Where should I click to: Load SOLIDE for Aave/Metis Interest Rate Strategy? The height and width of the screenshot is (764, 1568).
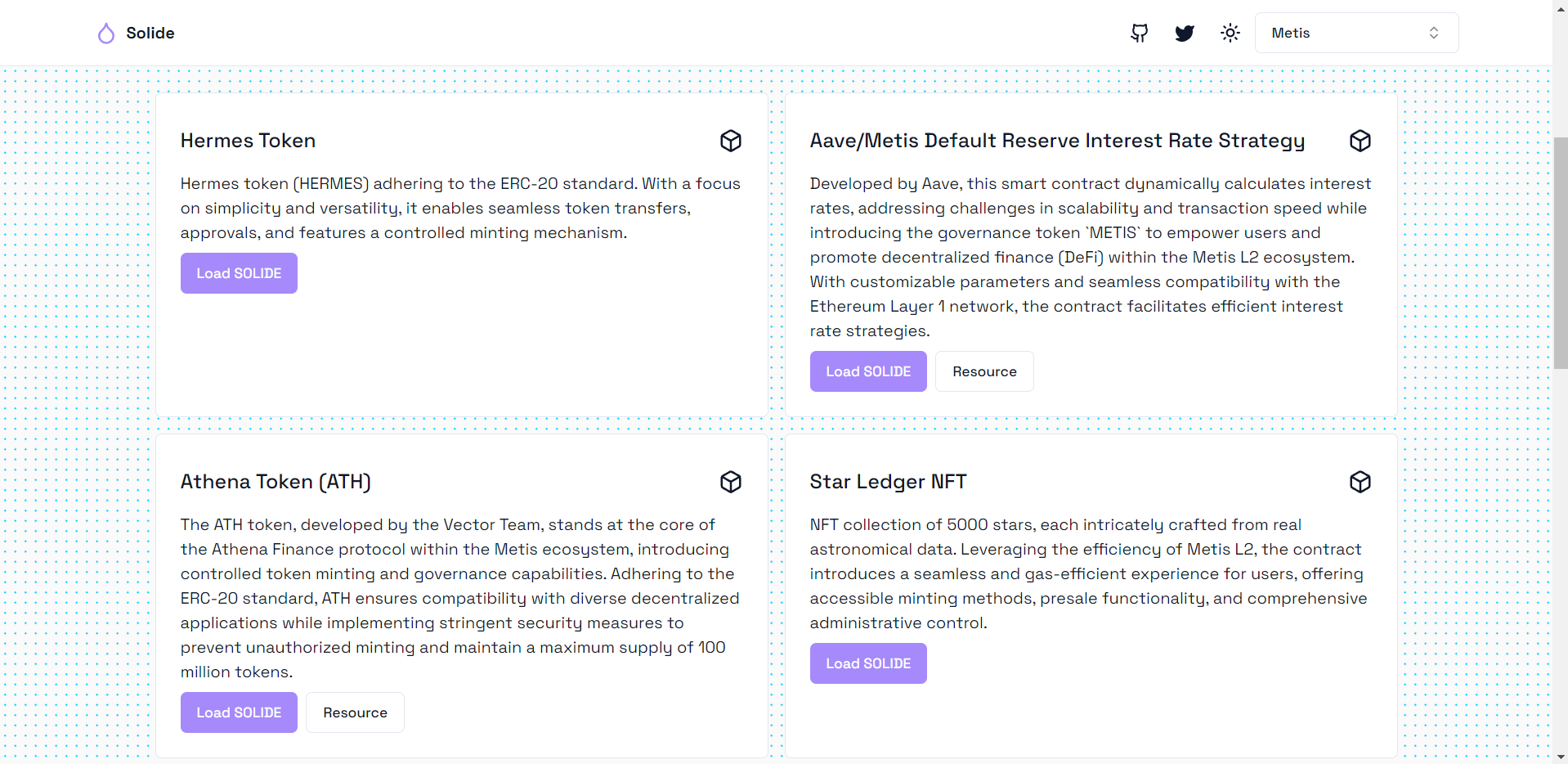click(x=868, y=371)
